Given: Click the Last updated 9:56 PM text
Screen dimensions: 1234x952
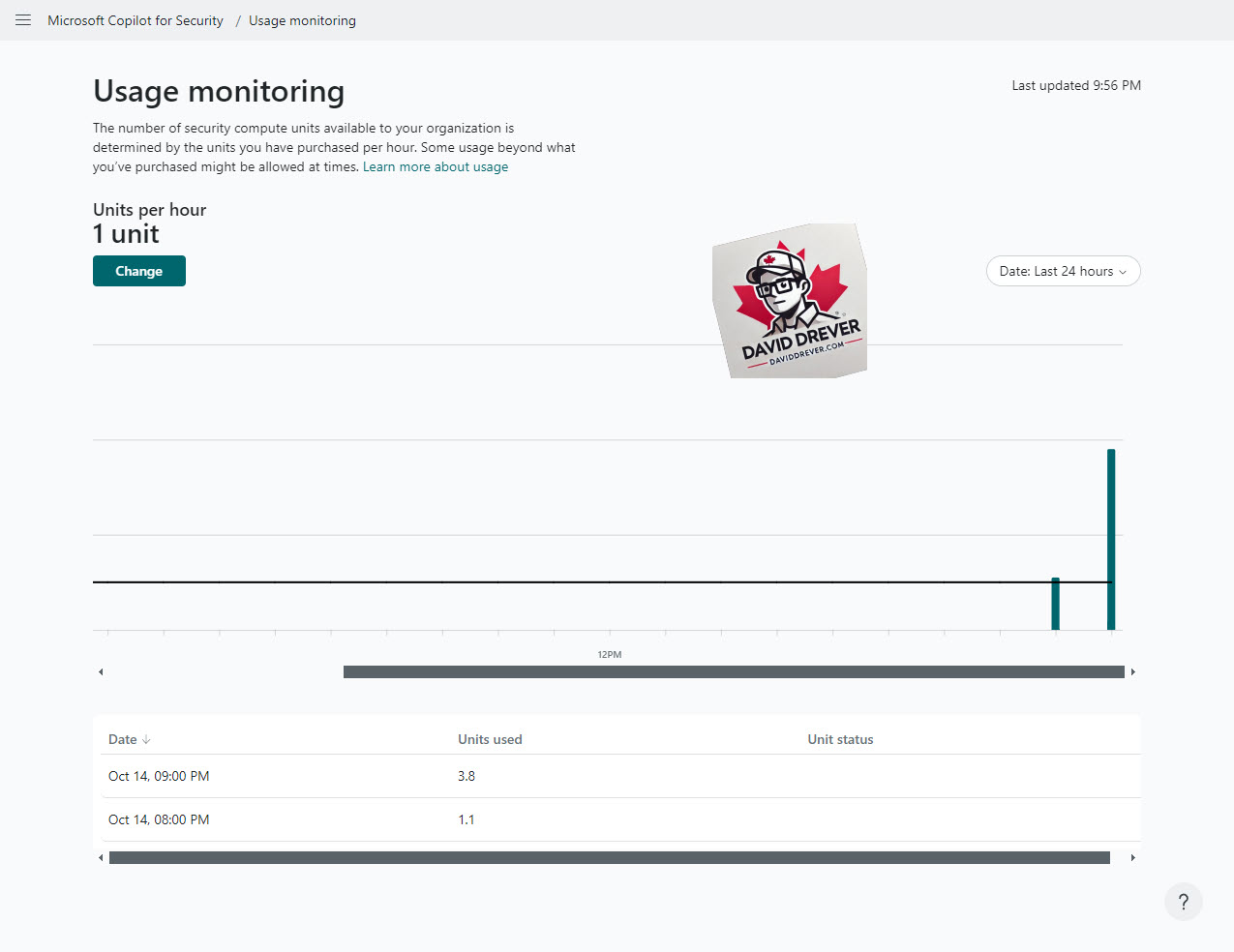Looking at the screenshot, I should coord(1076,85).
